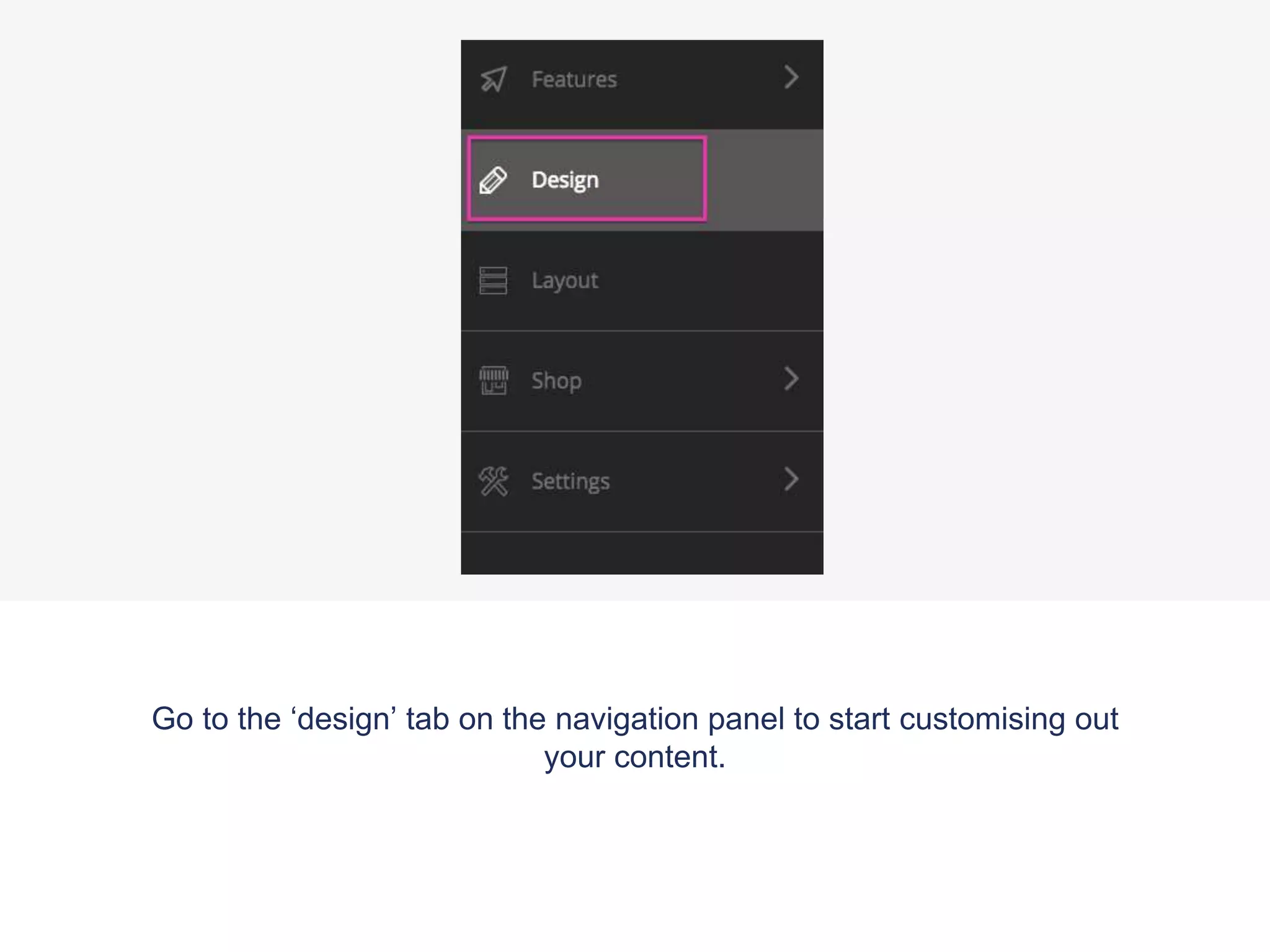Click the empty area beside Layout
Screen dimensions: 1270x952
click(713, 281)
